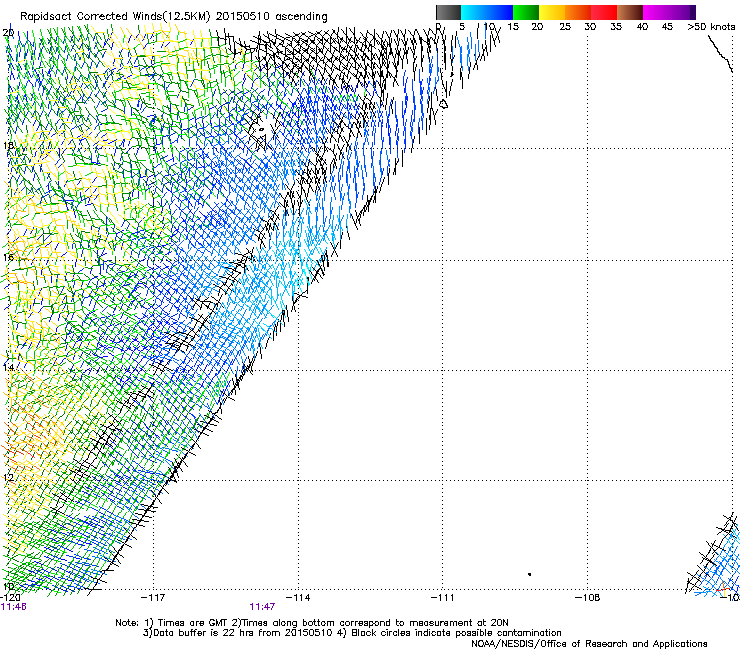740x650 pixels.
Task: Click the '>50 knots' legend label
Action: pos(711,27)
